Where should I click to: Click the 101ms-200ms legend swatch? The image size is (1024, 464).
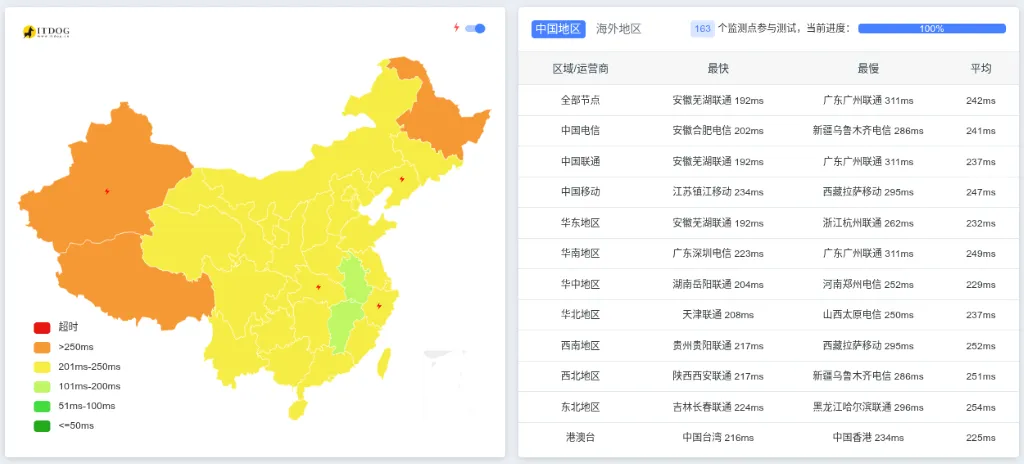pyautogui.click(x=42, y=386)
